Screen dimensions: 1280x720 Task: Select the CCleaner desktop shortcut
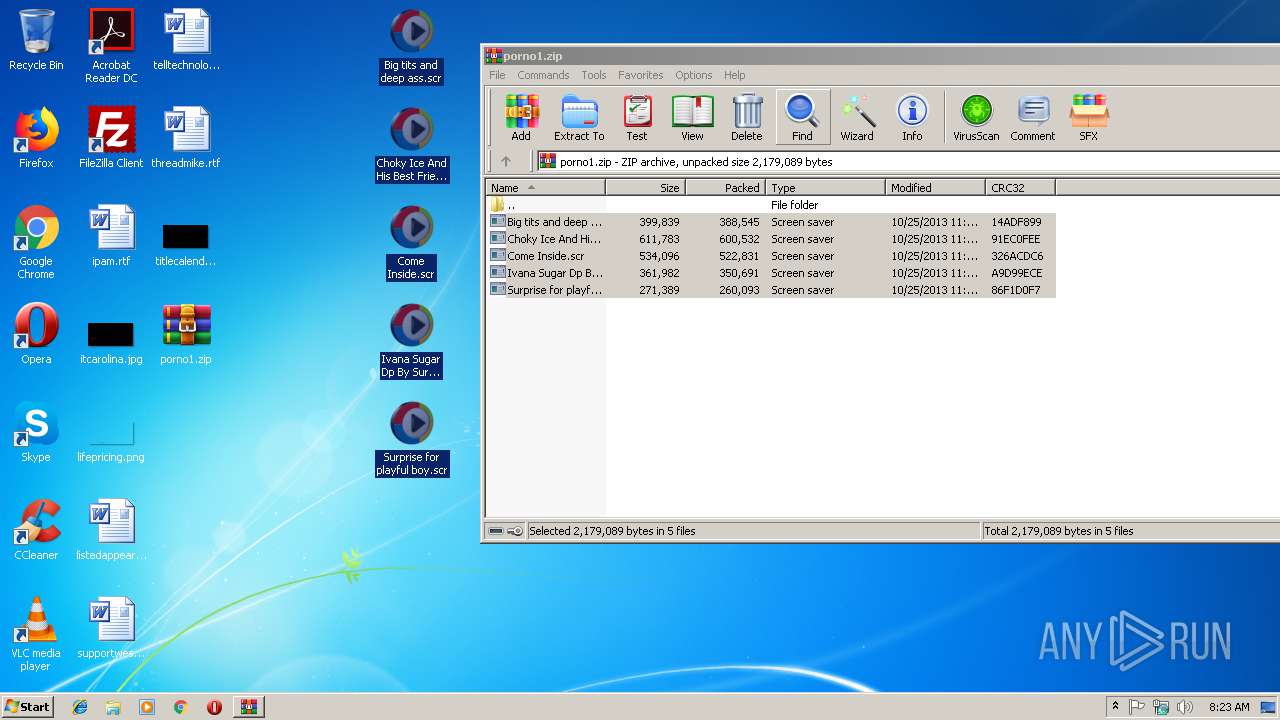(36, 530)
